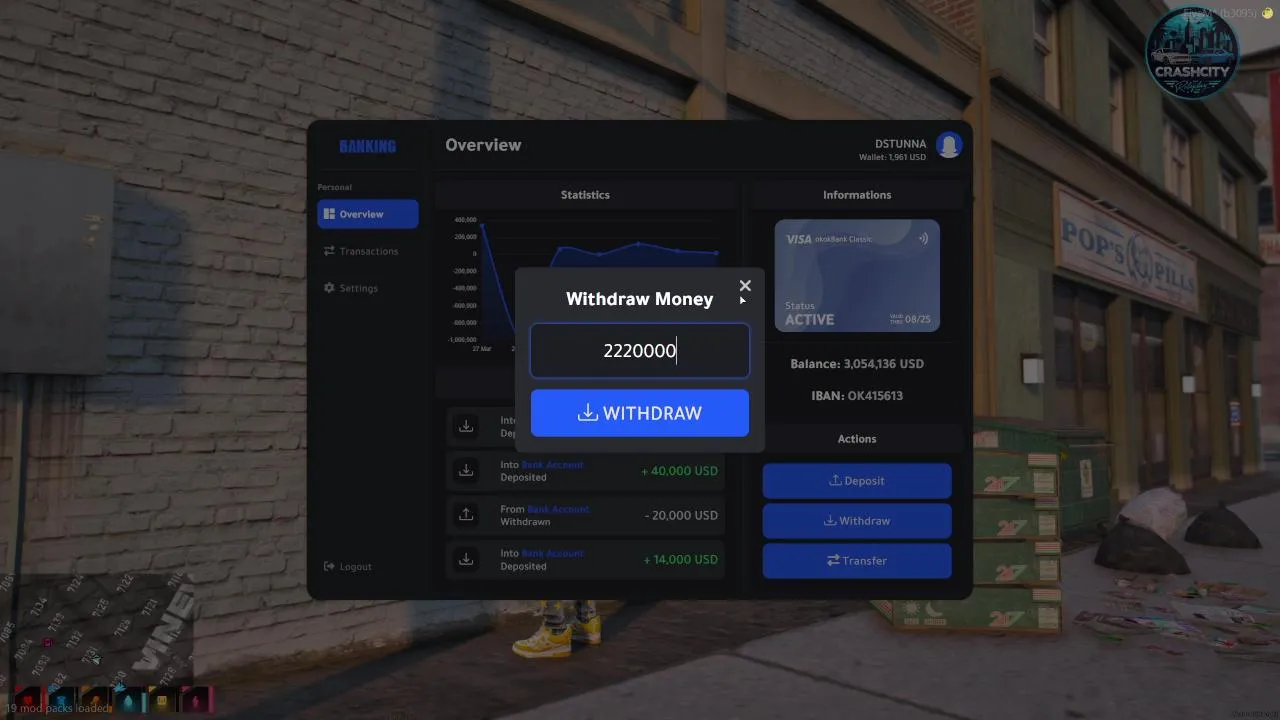The width and height of the screenshot is (1280, 720).
Task: Click the IBAN: OK415613 text
Action: pos(857,396)
